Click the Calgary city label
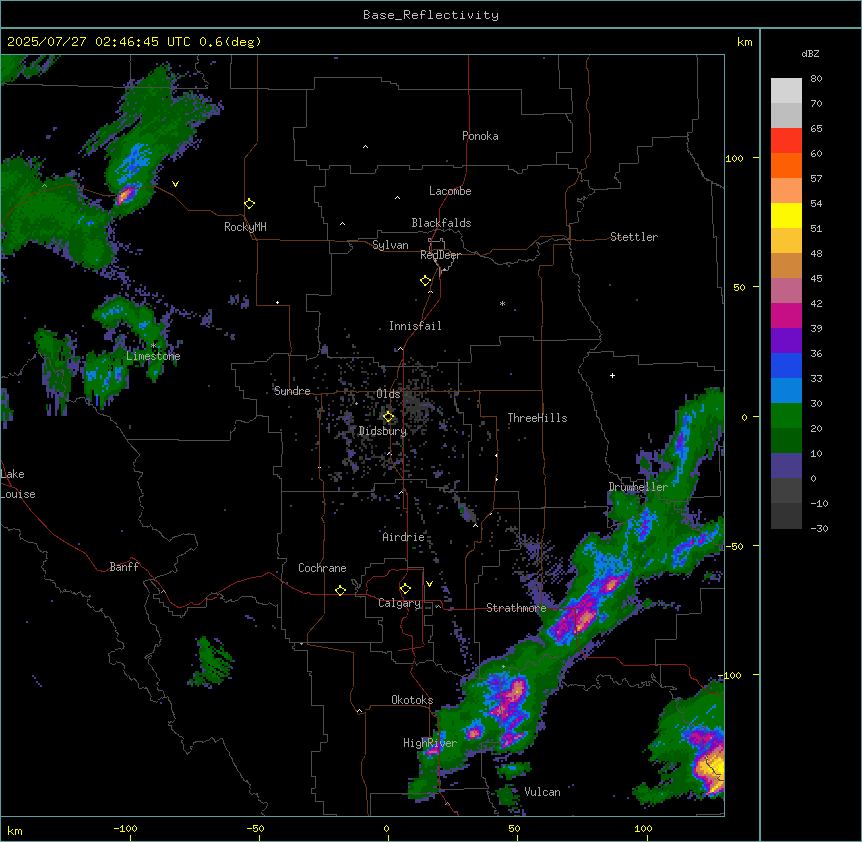The height and width of the screenshot is (842, 862). pyautogui.click(x=399, y=603)
